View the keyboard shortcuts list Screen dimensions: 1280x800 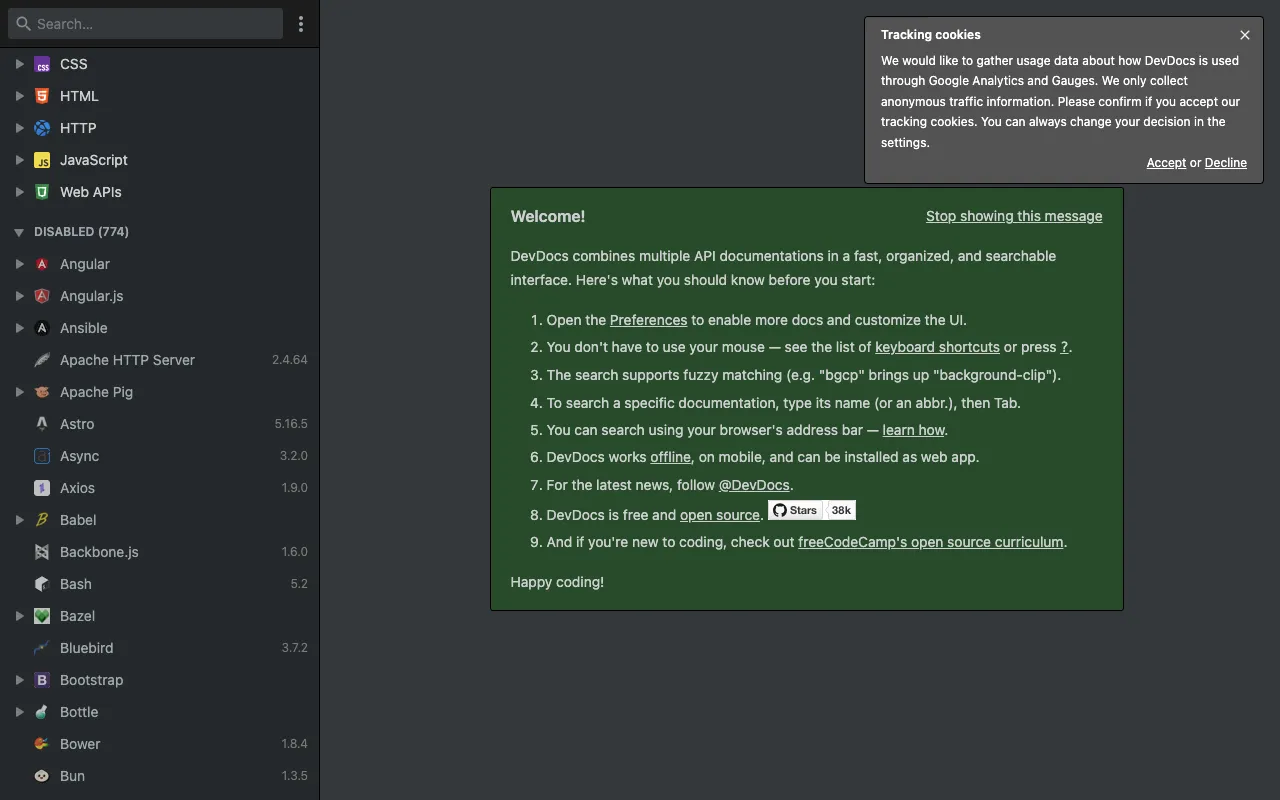937,347
